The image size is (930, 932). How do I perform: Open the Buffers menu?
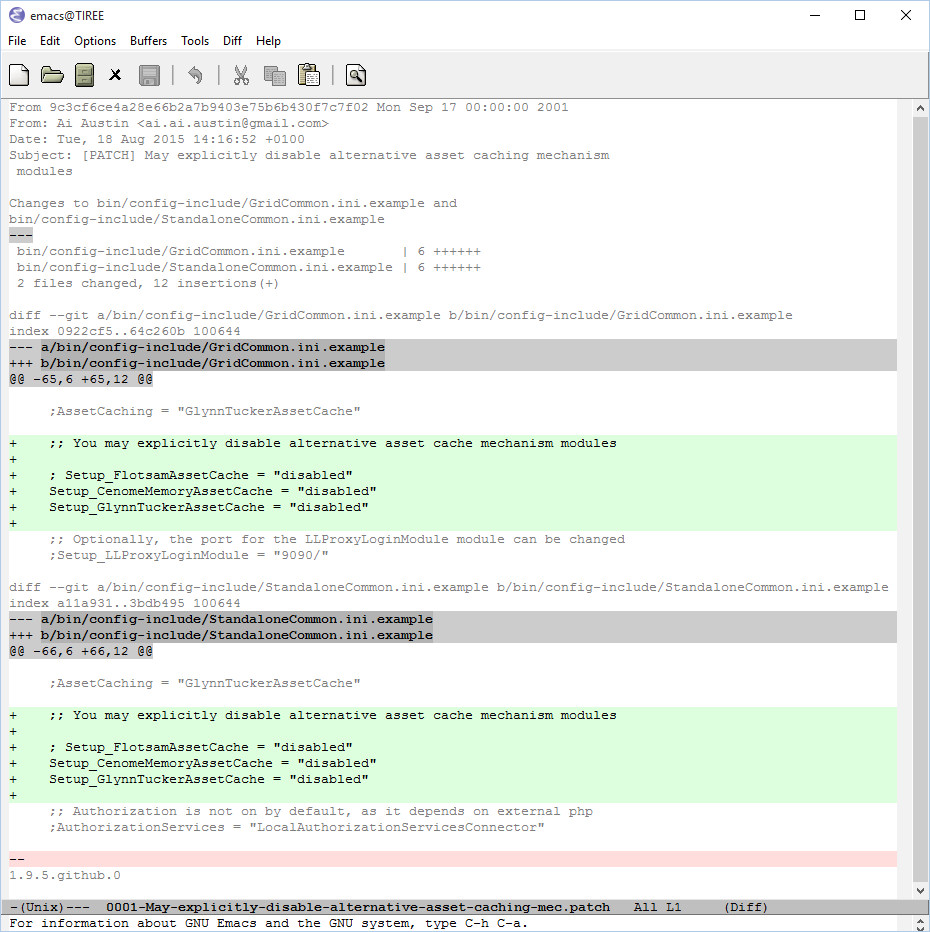tap(148, 41)
